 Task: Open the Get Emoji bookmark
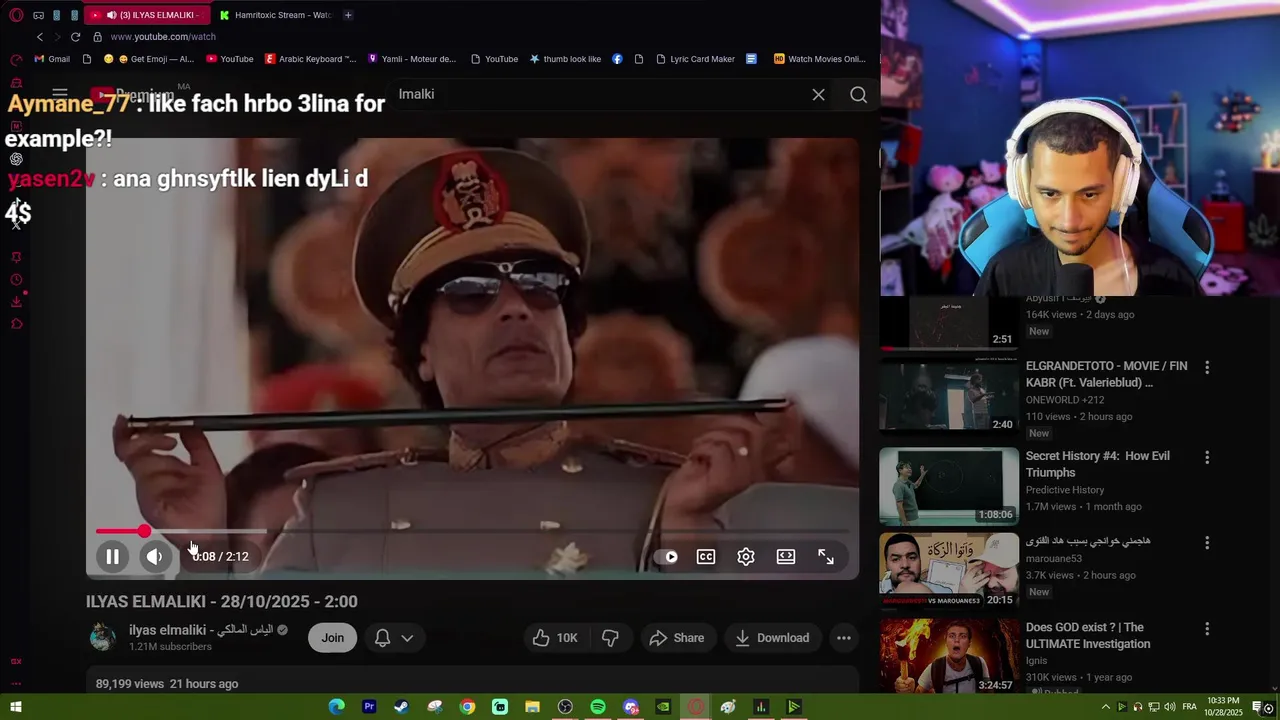149,59
